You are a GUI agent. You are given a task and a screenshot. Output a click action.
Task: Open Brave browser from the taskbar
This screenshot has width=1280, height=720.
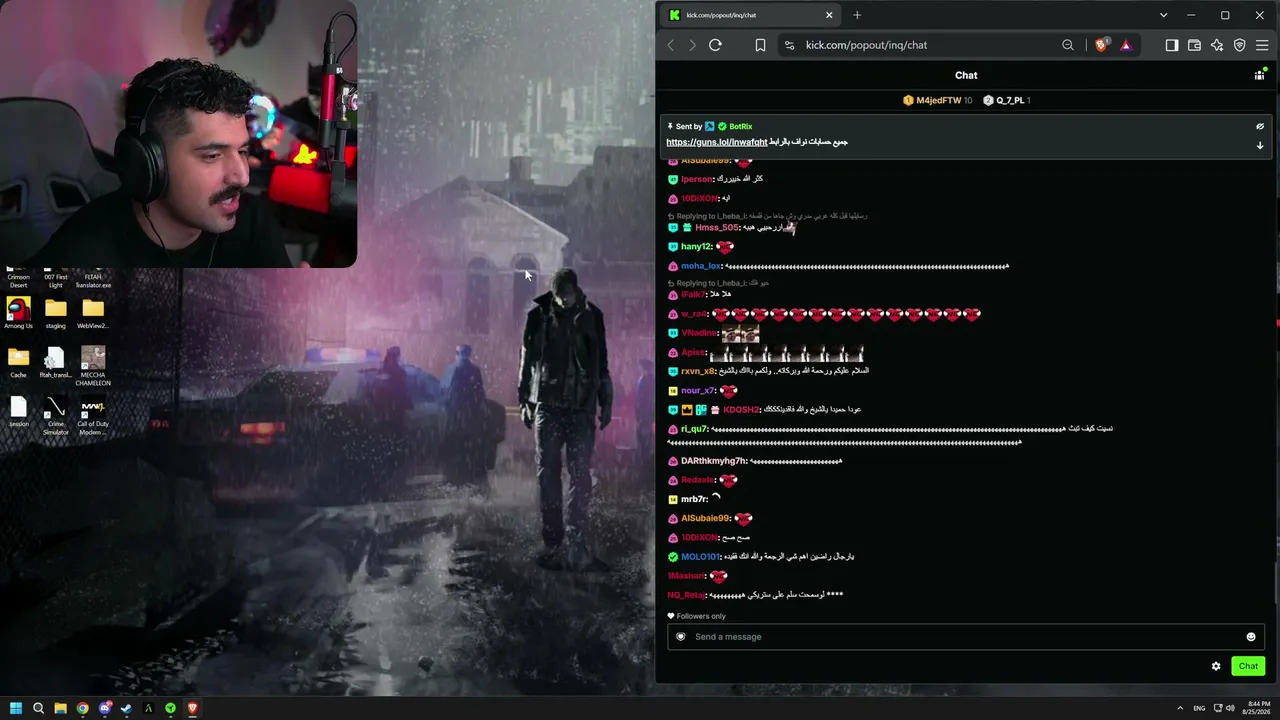pyautogui.click(x=192, y=708)
